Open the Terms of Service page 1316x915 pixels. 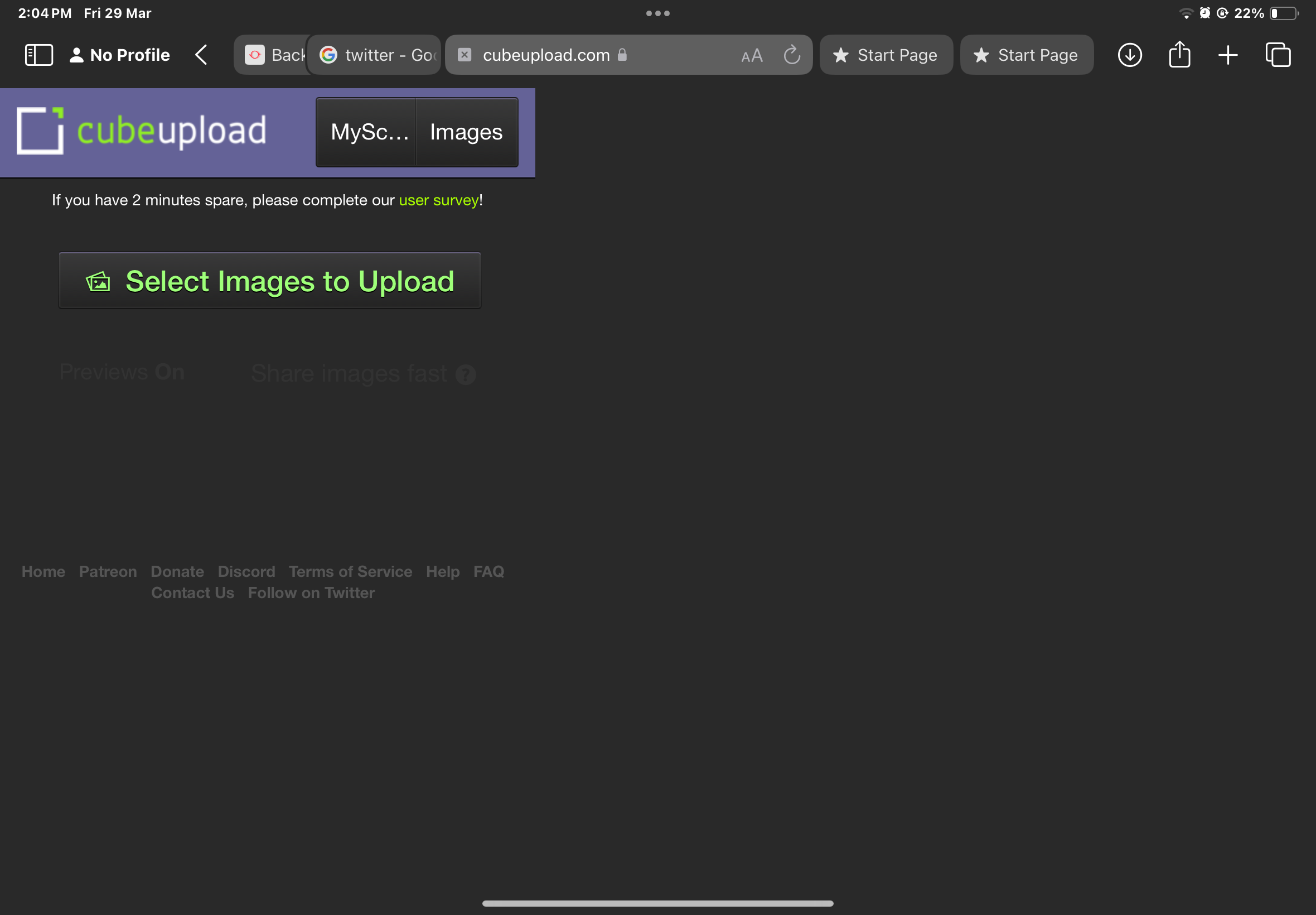(x=350, y=571)
